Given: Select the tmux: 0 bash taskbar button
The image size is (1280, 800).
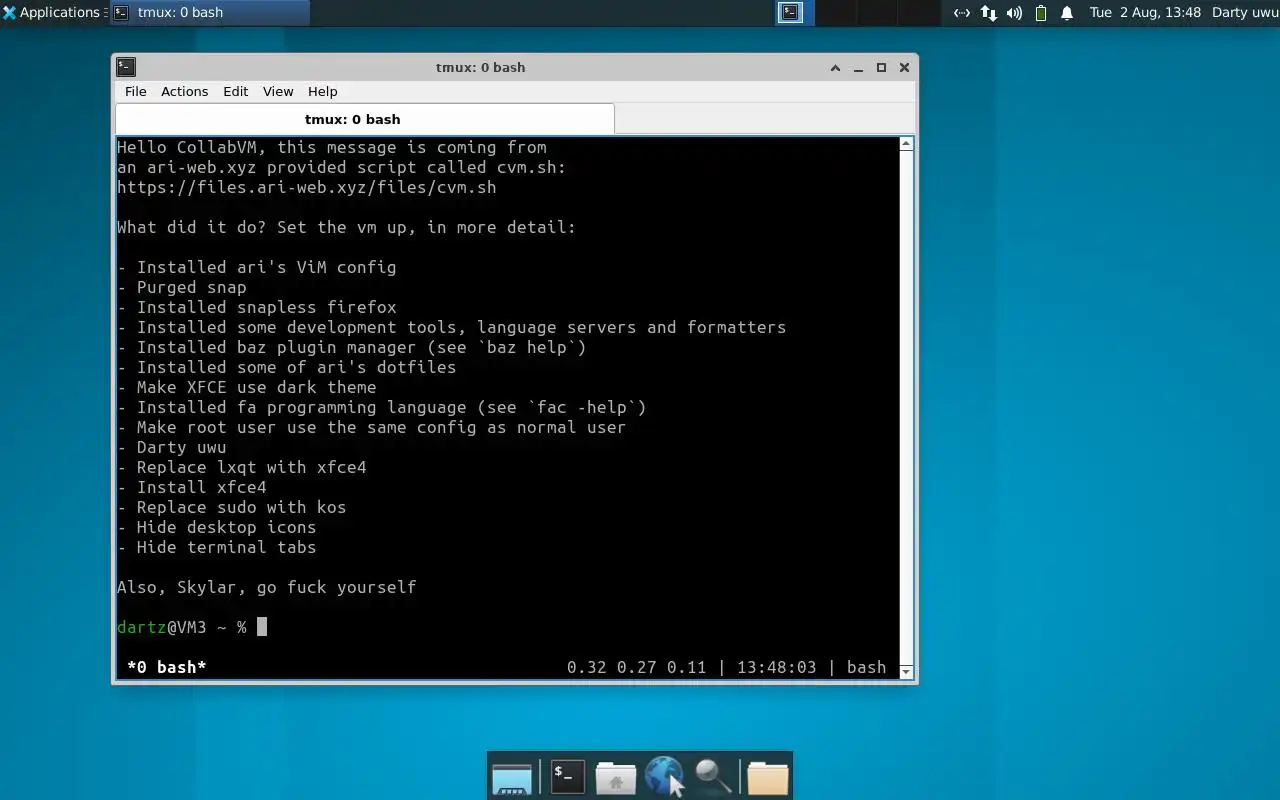Looking at the screenshot, I should tap(209, 13).
